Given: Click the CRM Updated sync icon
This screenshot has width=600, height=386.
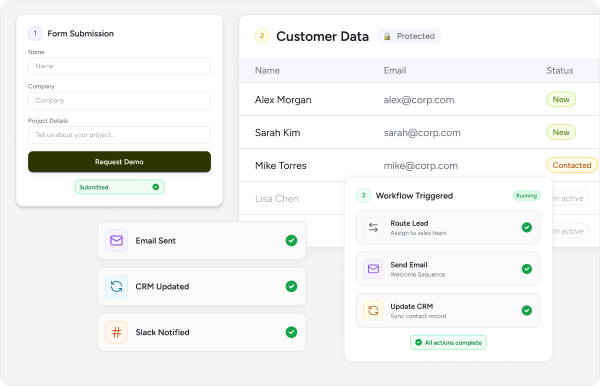Looking at the screenshot, I should (116, 287).
